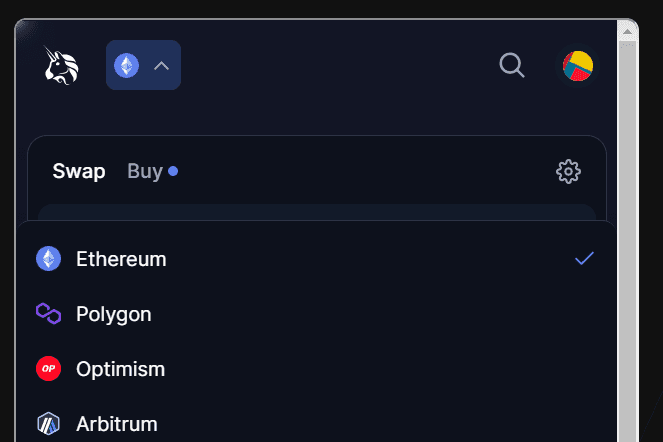Click the red Optimism OP icon
Image resolution: width=663 pixels, height=442 pixels.
coord(49,369)
